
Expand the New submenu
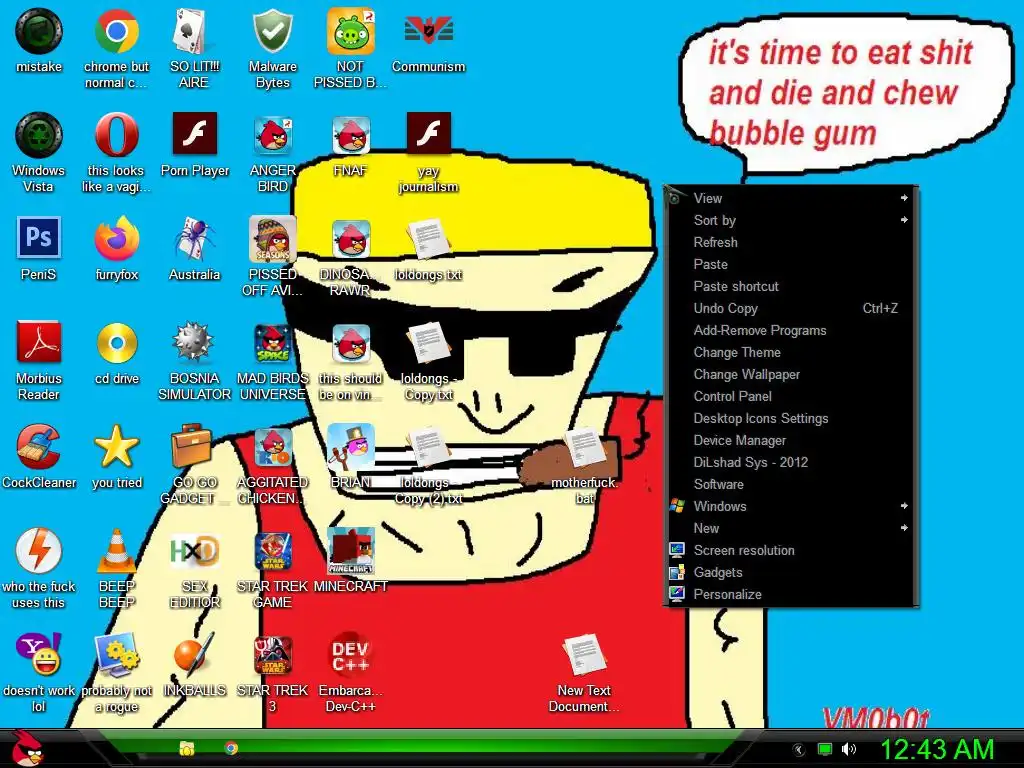791,528
